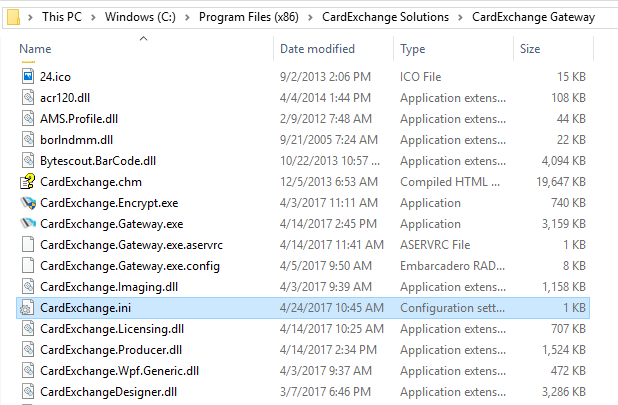
Task: Select the file named CardExchange.Gateway.exe
Action: click(112, 223)
